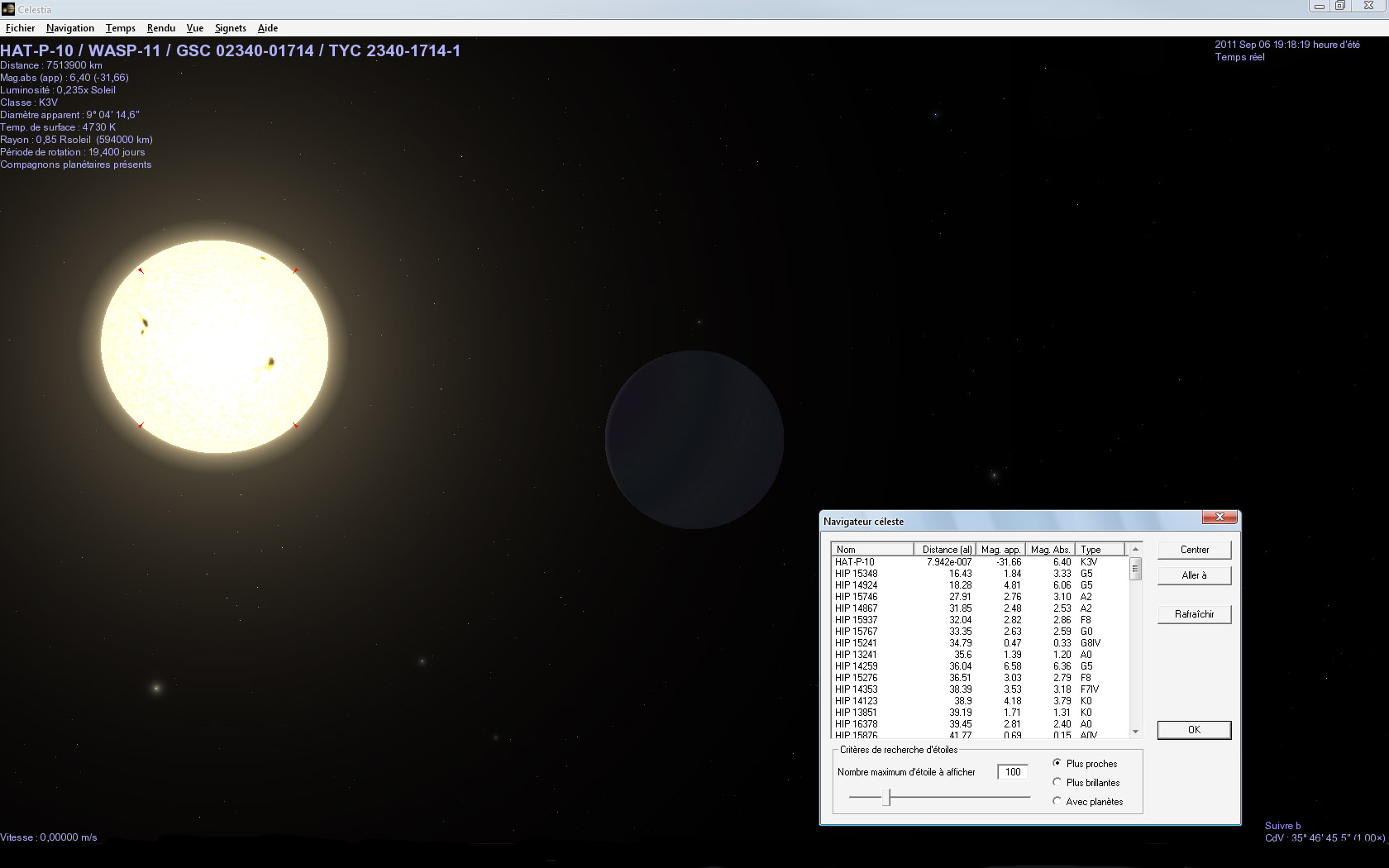Close the Navigateur céleste dialog

pos(1220,517)
